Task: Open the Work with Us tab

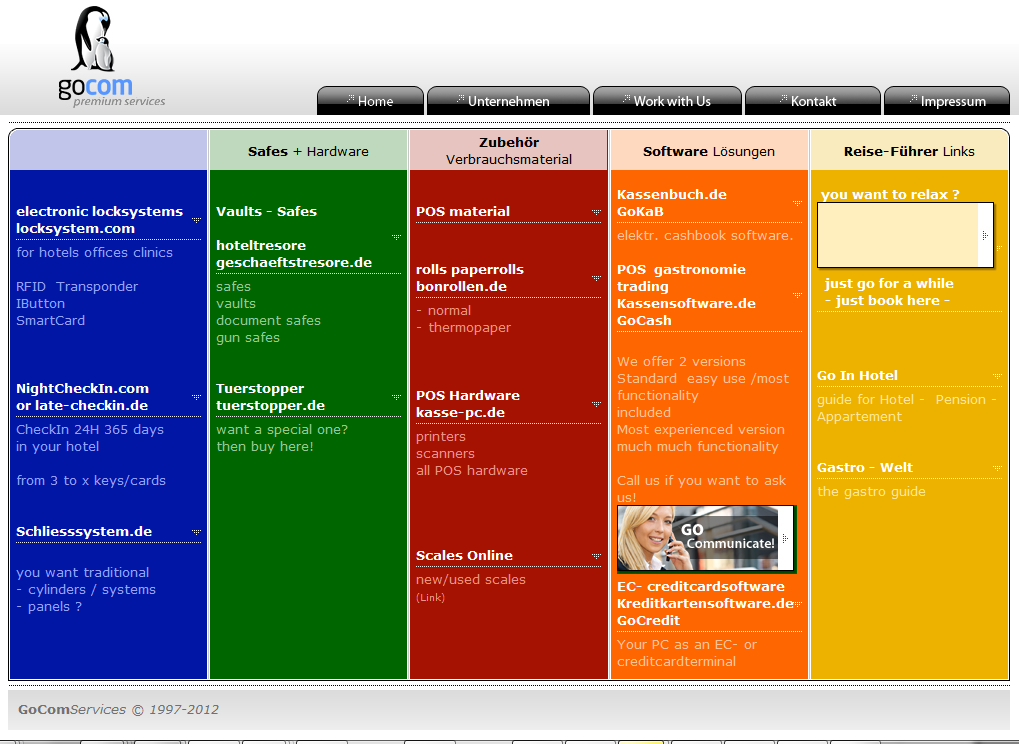Action: [x=667, y=101]
